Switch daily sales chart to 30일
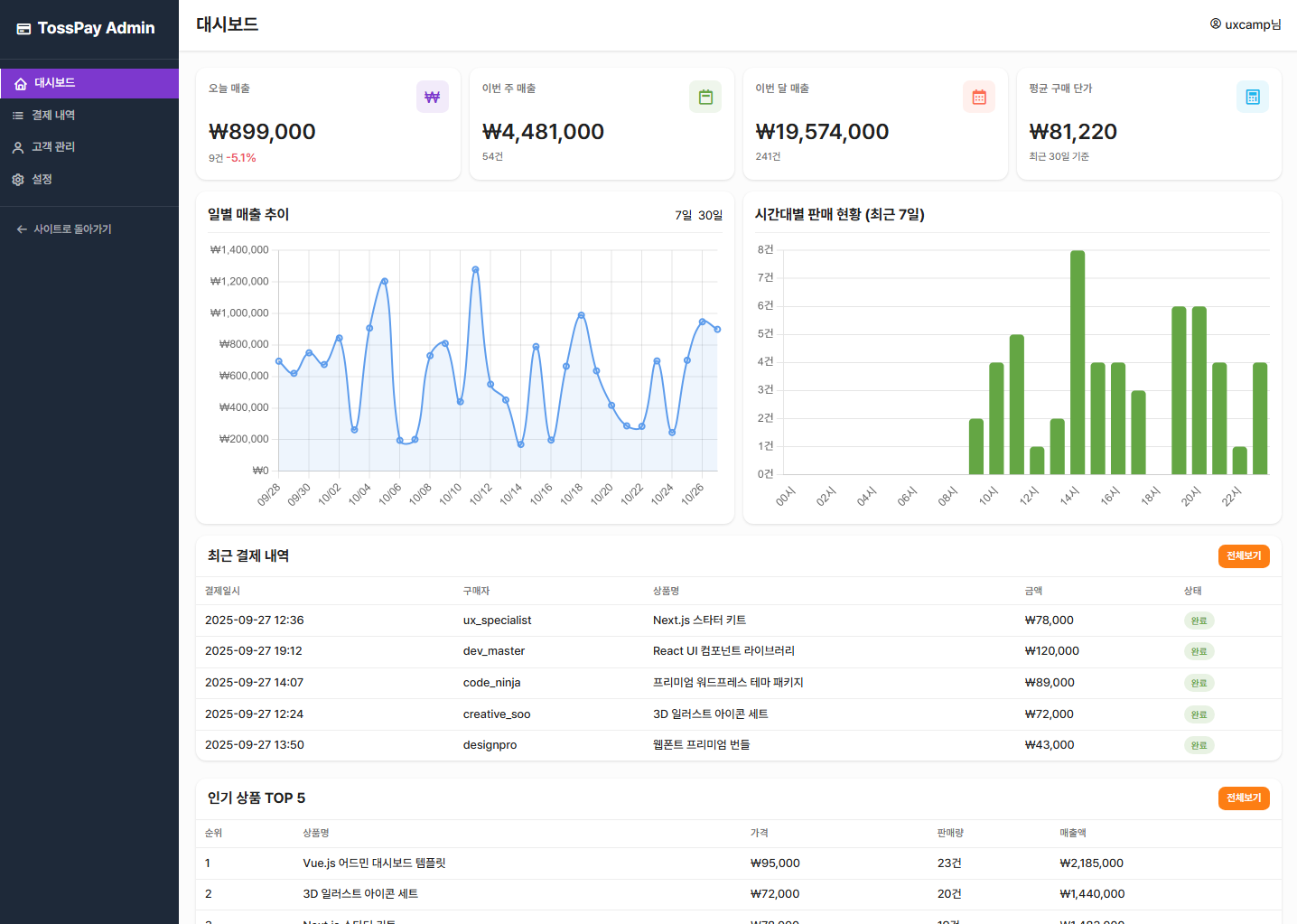Image resolution: width=1297 pixels, height=924 pixels. tap(710, 215)
